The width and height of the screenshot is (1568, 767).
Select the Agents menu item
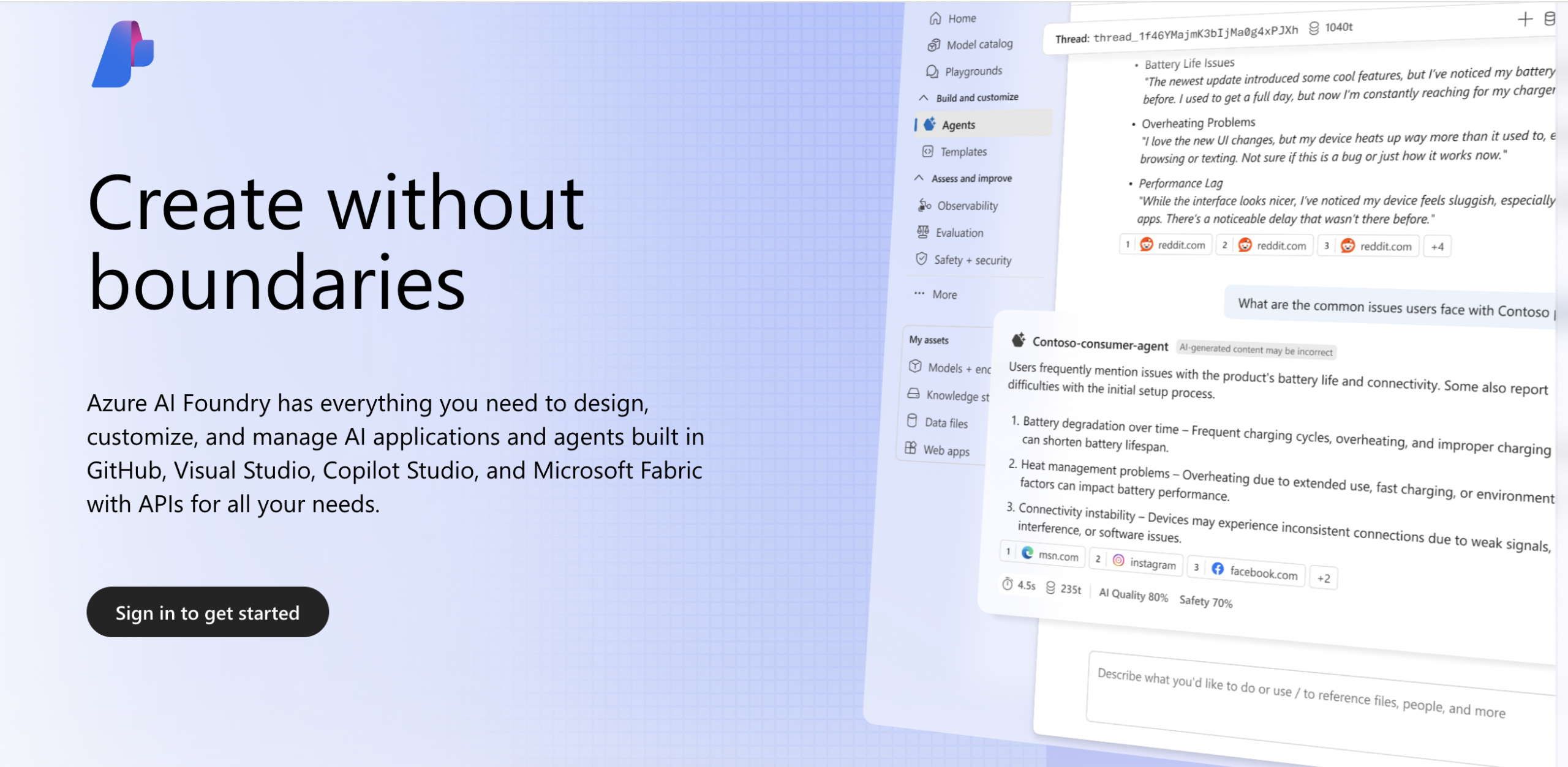click(x=959, y=125)
